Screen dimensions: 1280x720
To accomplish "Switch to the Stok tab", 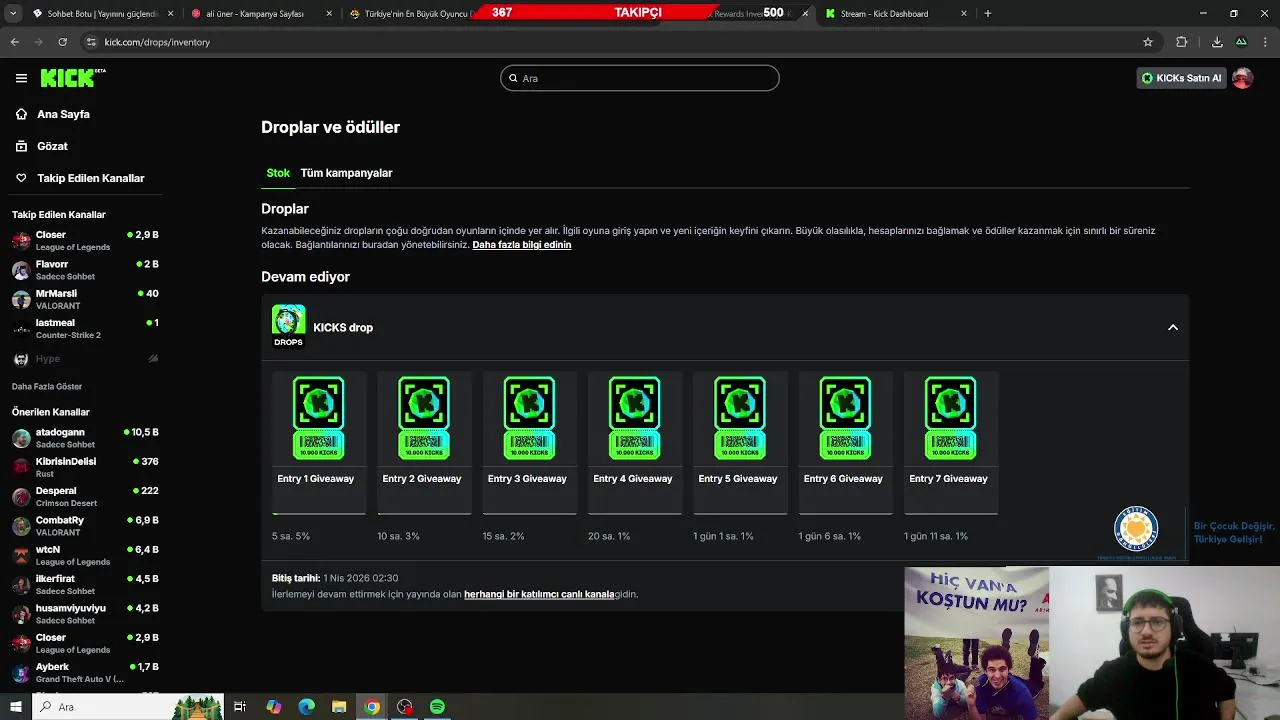I will pos(278,173).
